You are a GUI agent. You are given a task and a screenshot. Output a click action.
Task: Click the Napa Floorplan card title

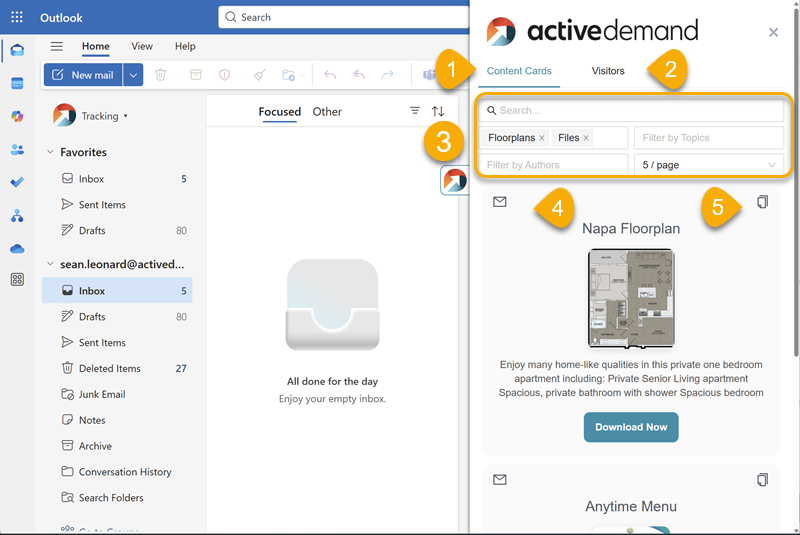click(631, 228)
